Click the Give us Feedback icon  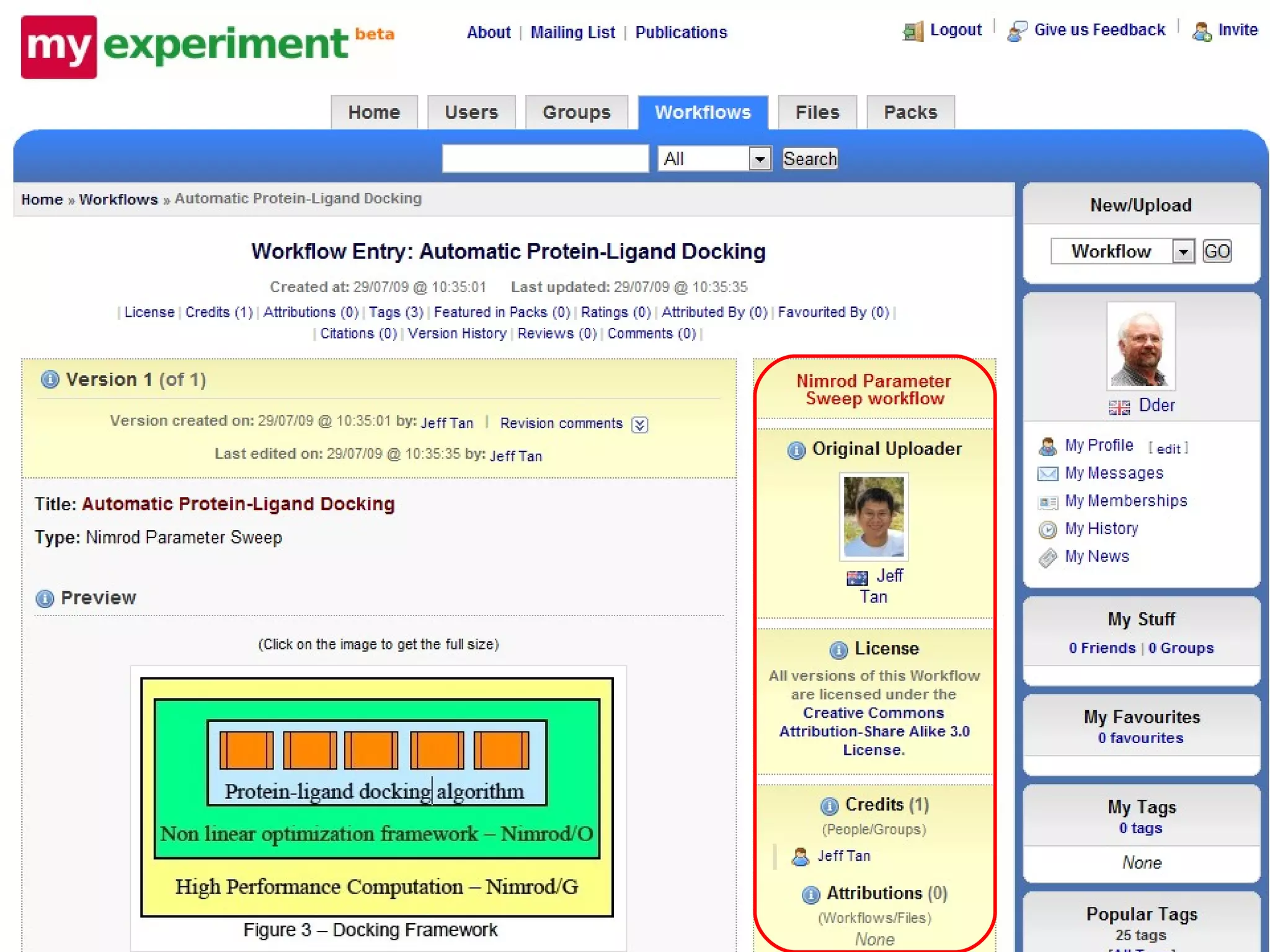coord(1017,31)
